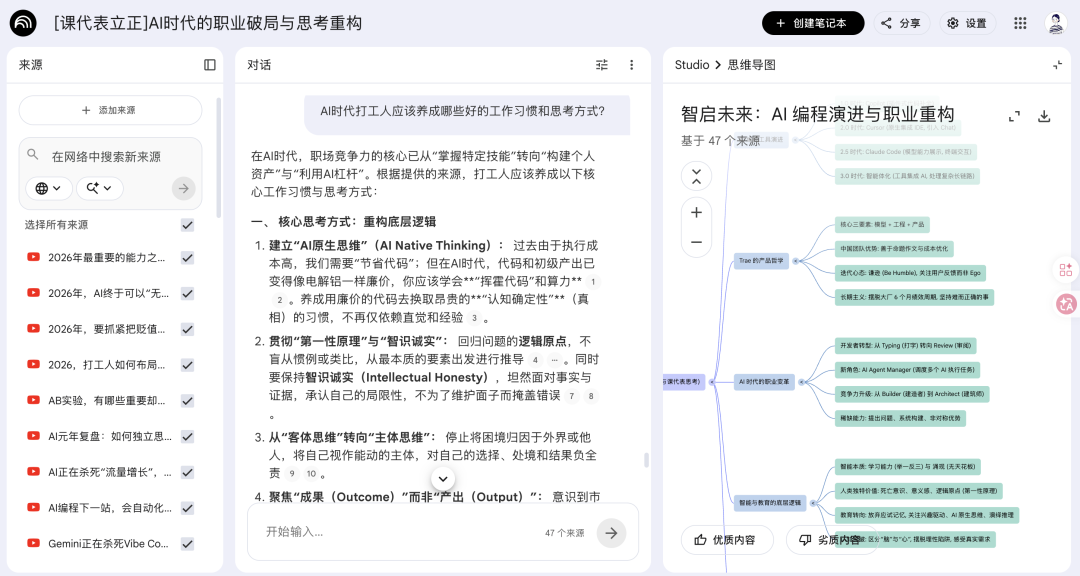Uncheck source AI编程下一站，会自动化...
The height and width of the screenshot is (576, 1080).
click(187, 508)
